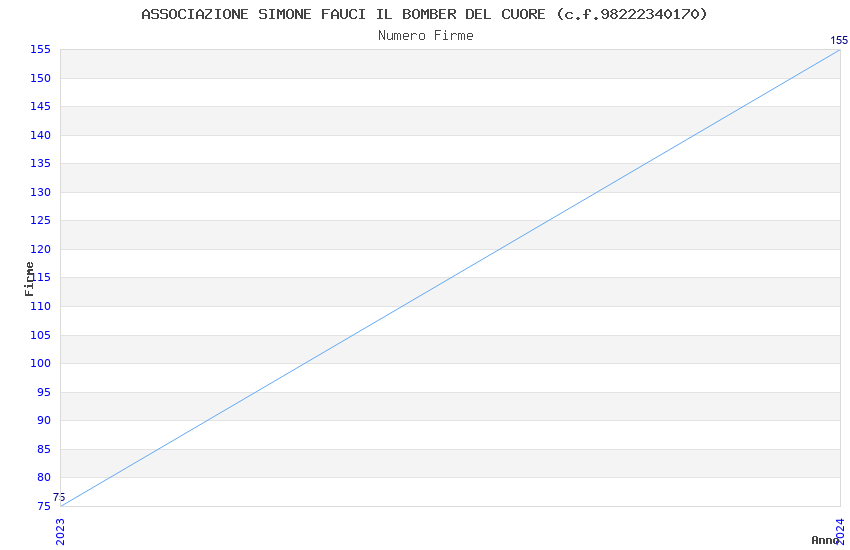
Task: Click the x-axis year label 2024
Action: tap(840, 532)
